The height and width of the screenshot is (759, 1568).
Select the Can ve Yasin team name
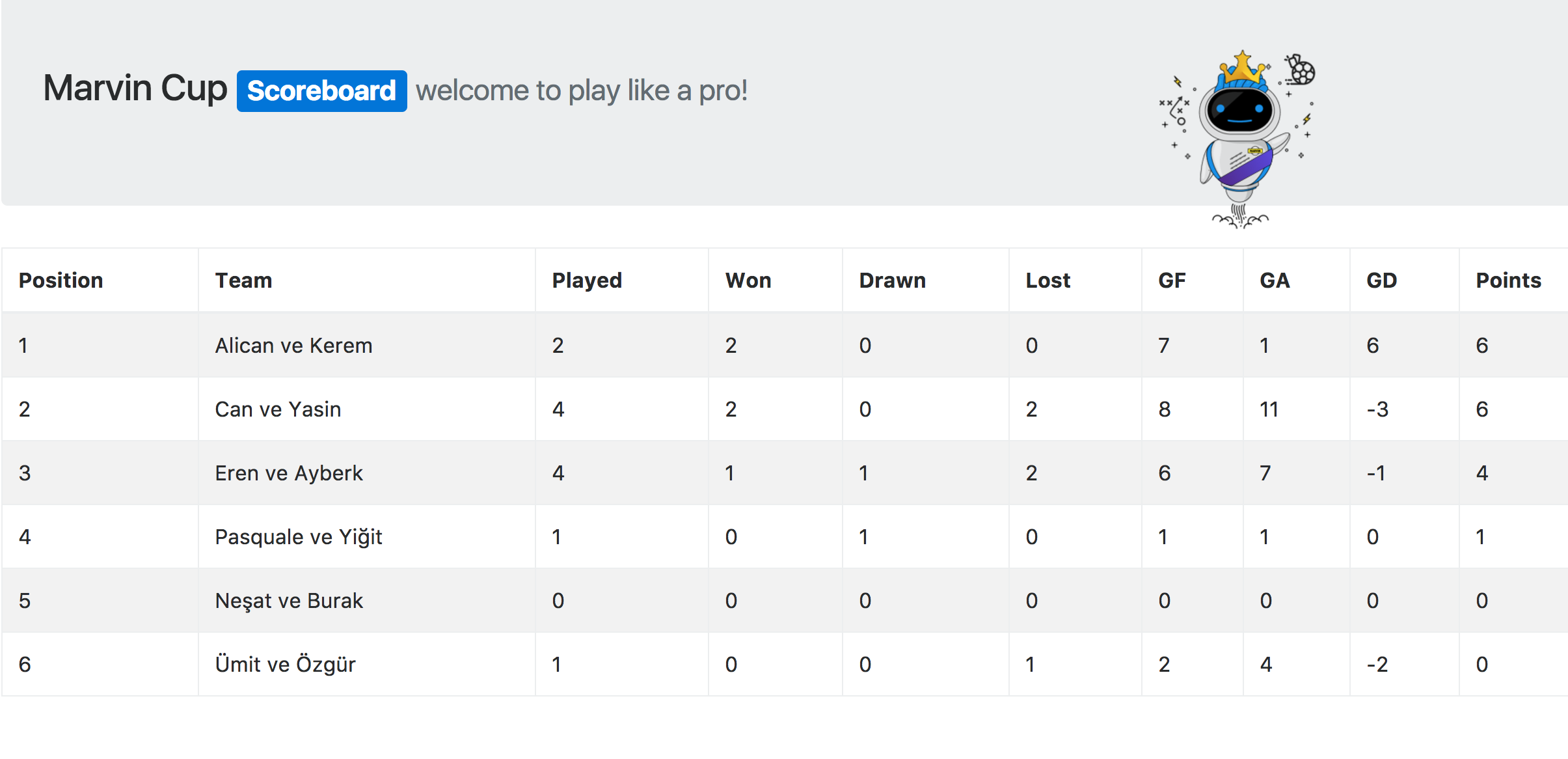(278, 409)
